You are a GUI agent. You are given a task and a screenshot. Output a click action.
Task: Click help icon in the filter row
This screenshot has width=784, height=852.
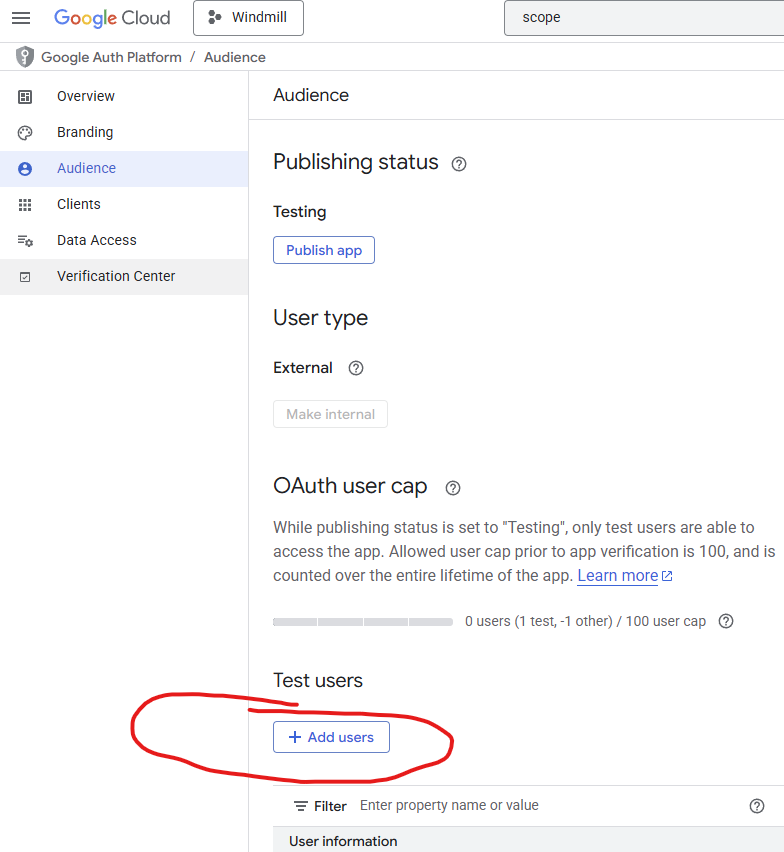757,806
